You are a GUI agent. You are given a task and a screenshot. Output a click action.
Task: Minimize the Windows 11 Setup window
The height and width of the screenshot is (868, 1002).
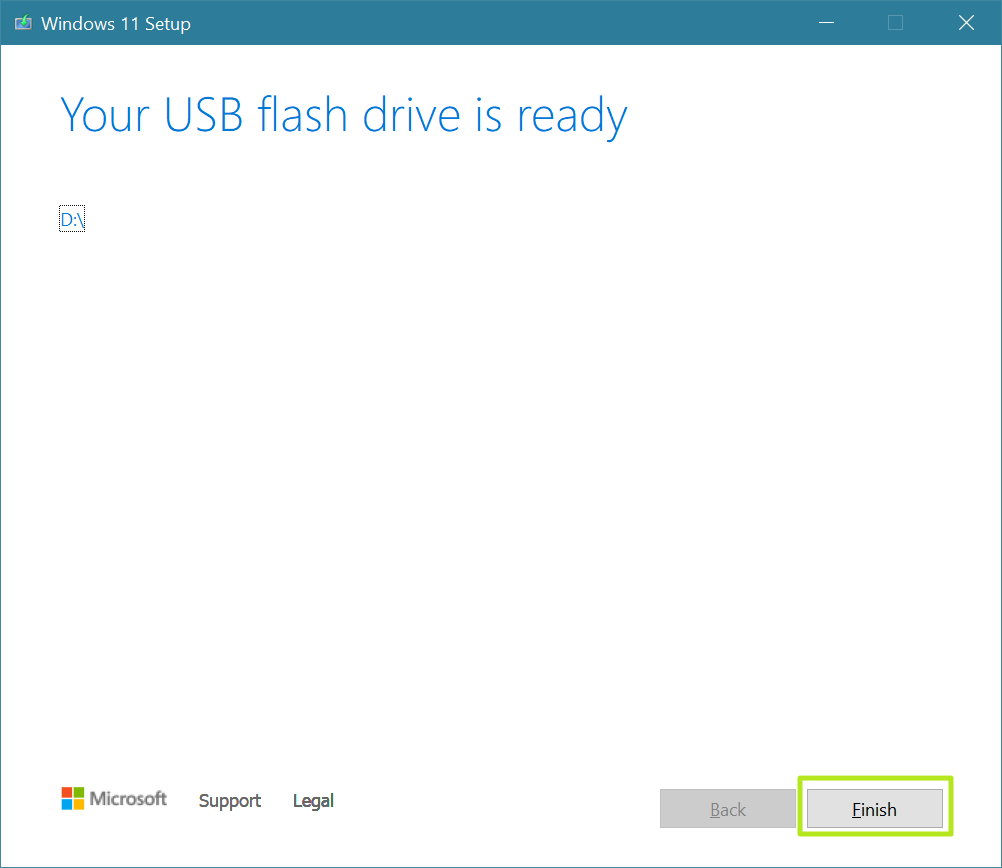point(825,22)
